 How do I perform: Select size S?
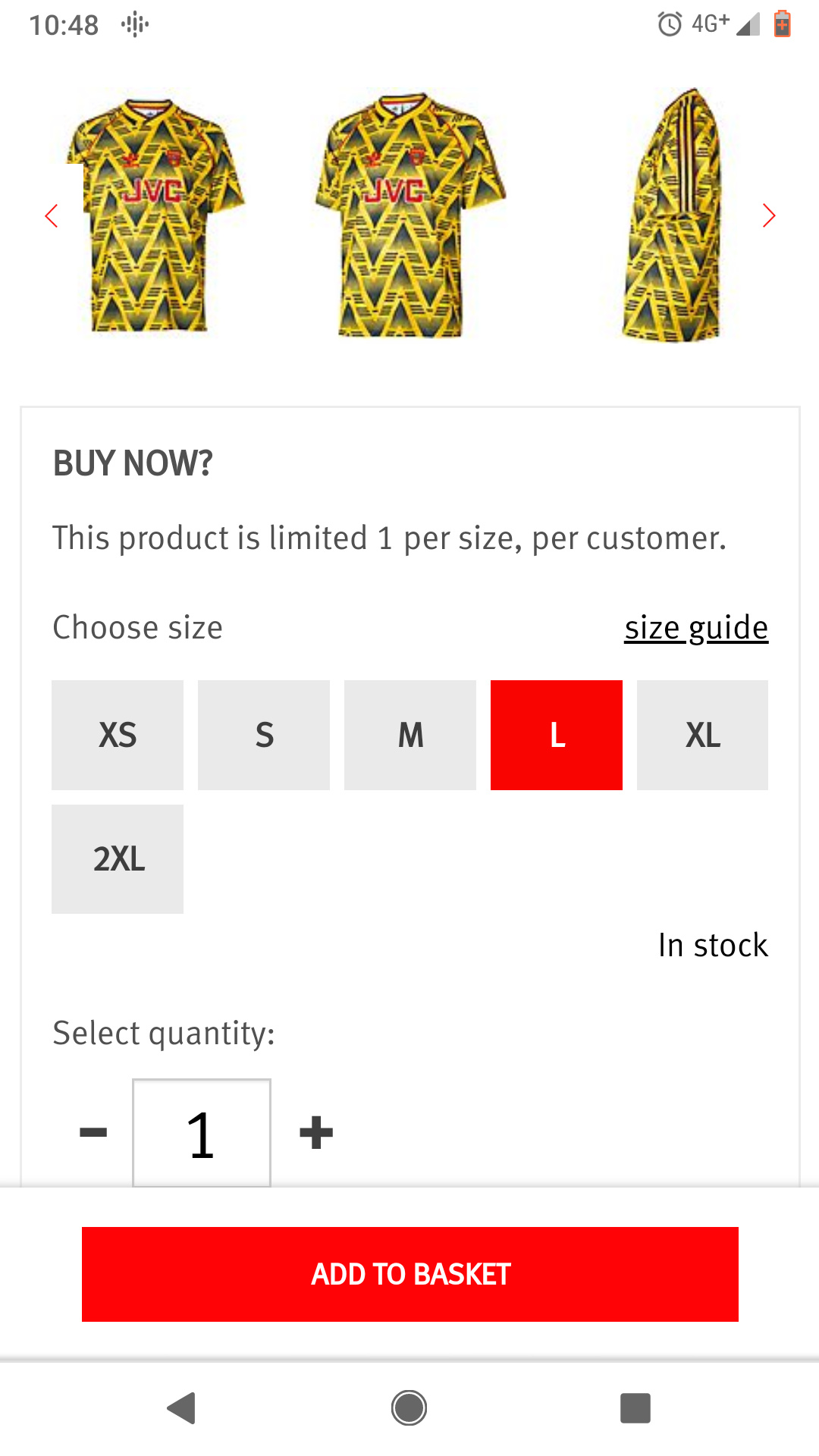point(264,735)
